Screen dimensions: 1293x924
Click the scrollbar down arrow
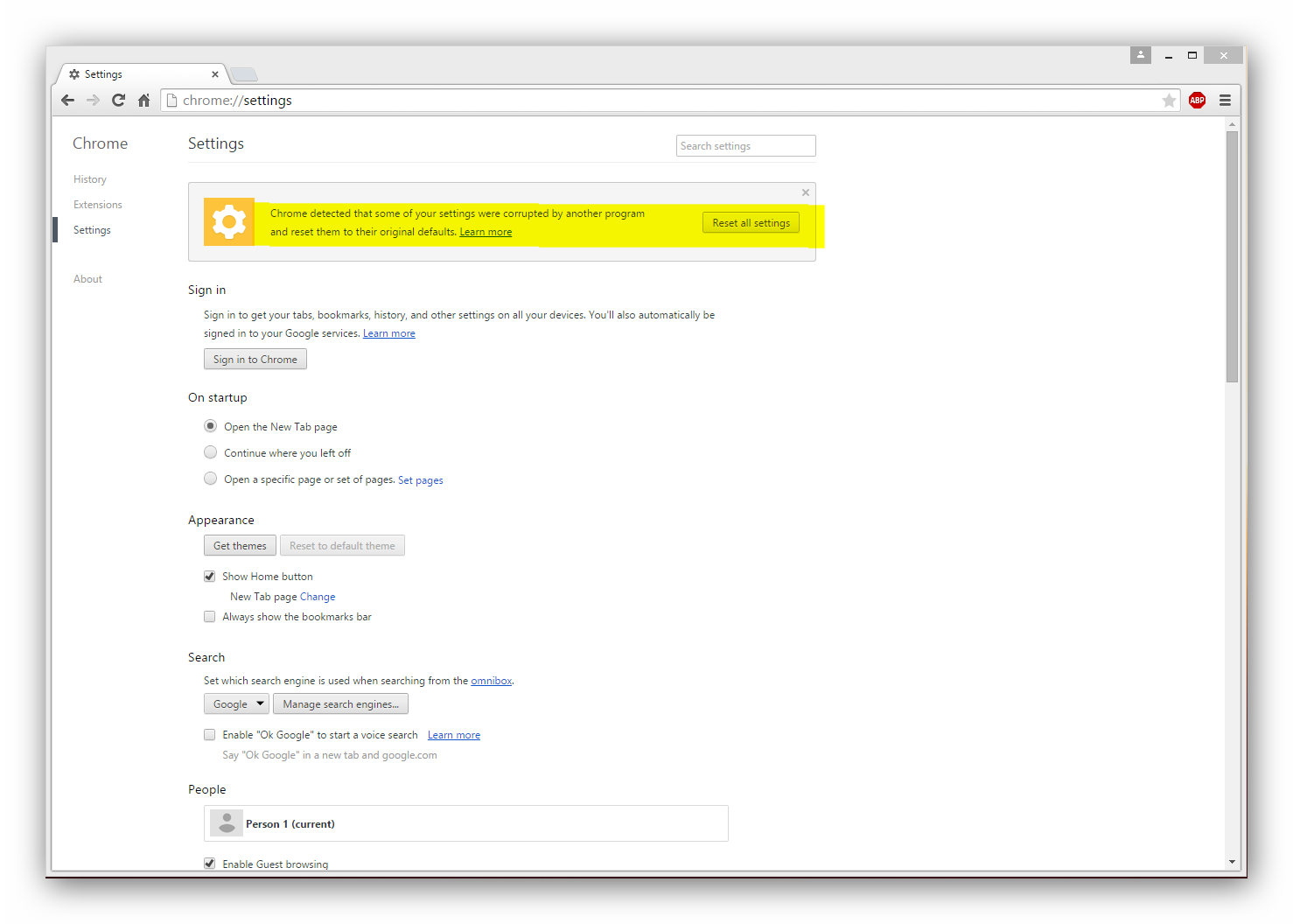1232,862
